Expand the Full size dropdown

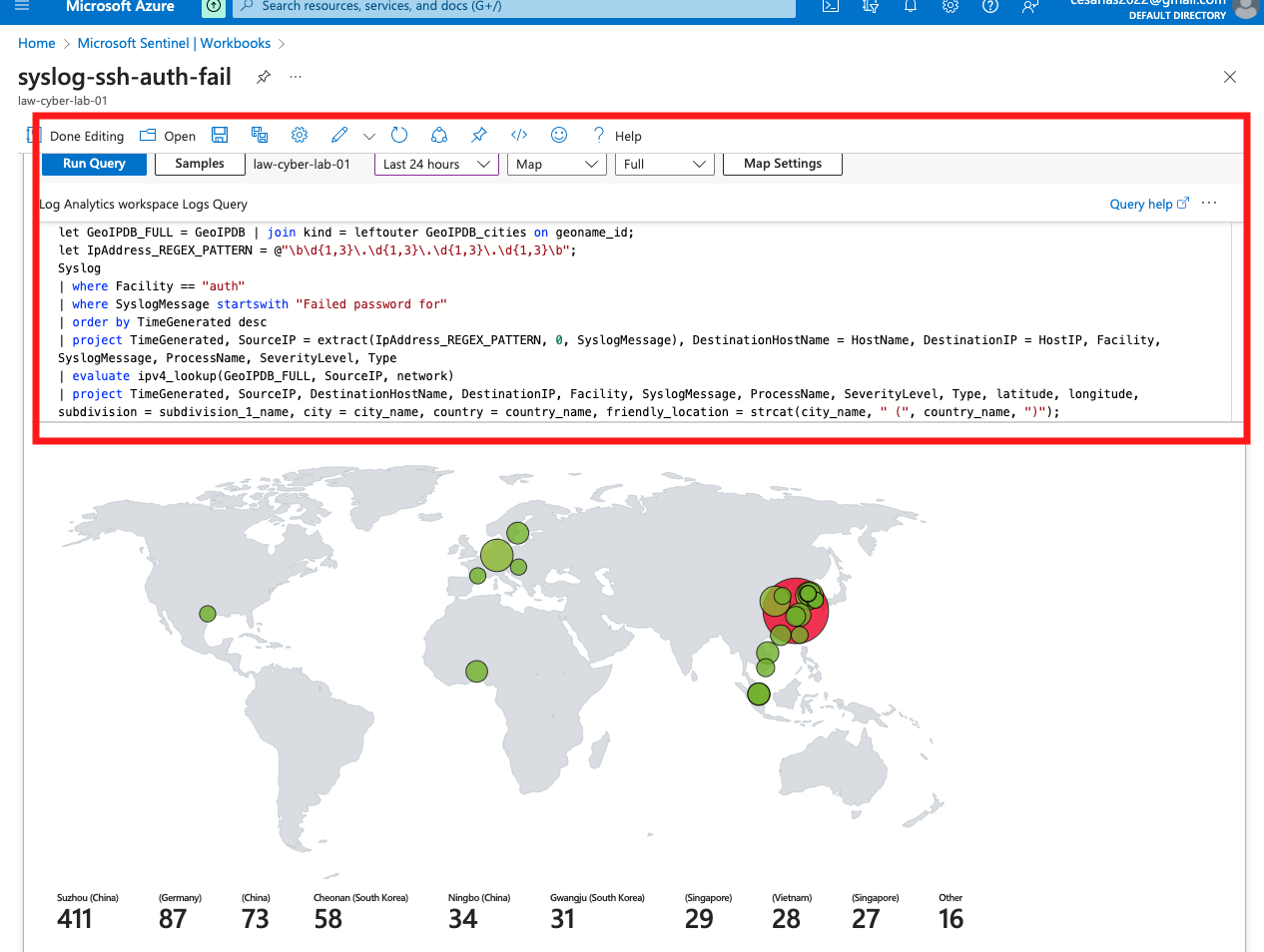click(x=665, y=164)
